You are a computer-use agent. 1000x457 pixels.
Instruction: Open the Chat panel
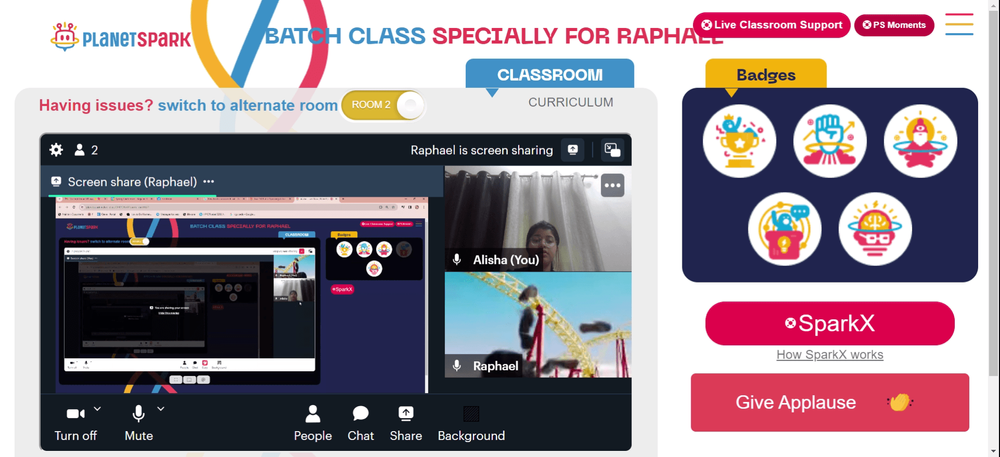point(360,423)
